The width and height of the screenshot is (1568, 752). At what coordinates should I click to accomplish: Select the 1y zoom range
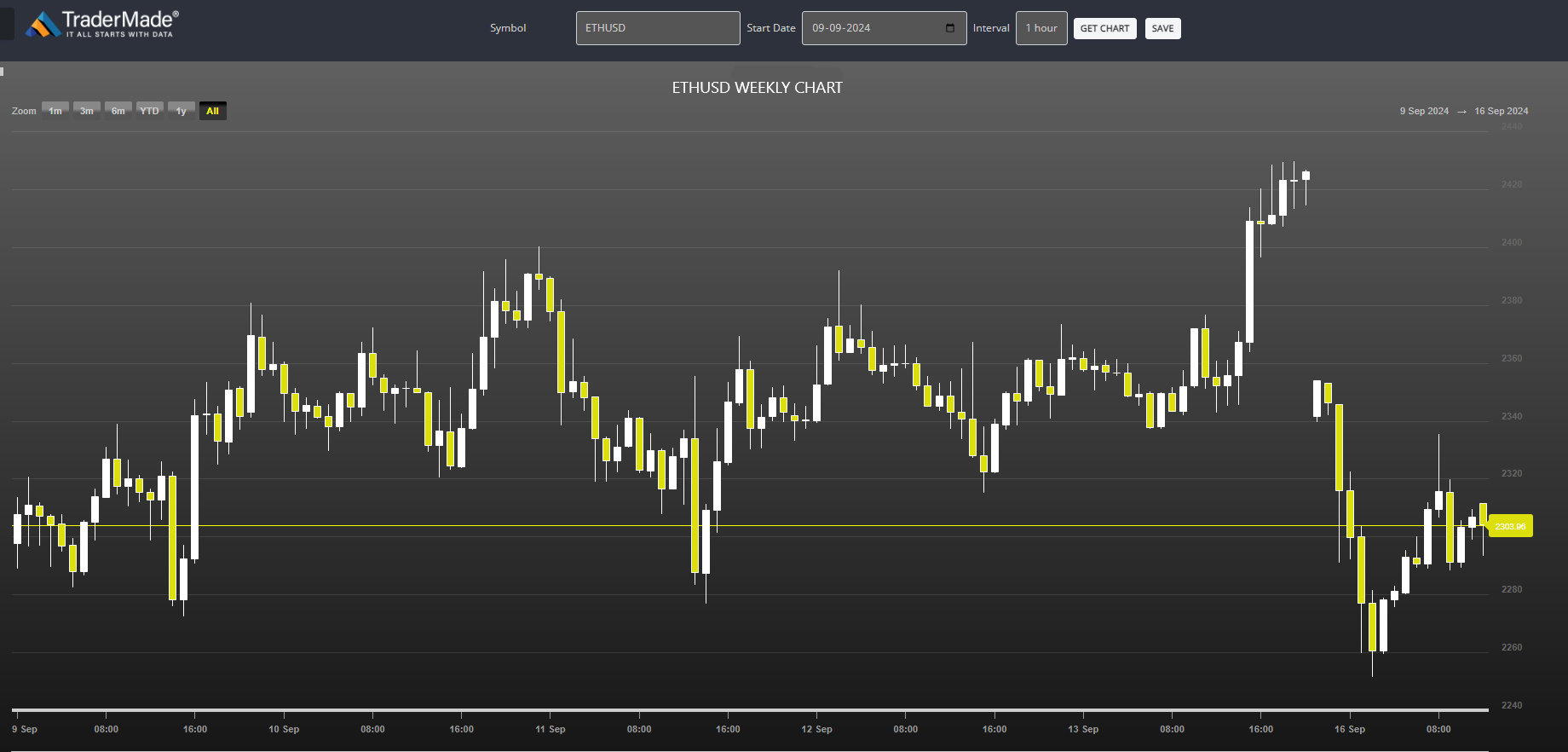click(182, 111)
